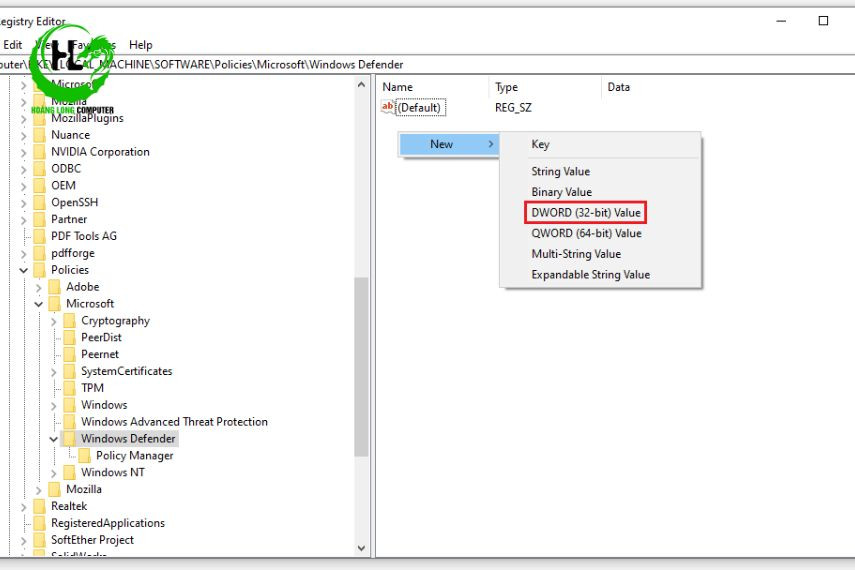Click the Peernet folder icon
The height and width of the screenshot is (570, 855).
click(70, 355)
